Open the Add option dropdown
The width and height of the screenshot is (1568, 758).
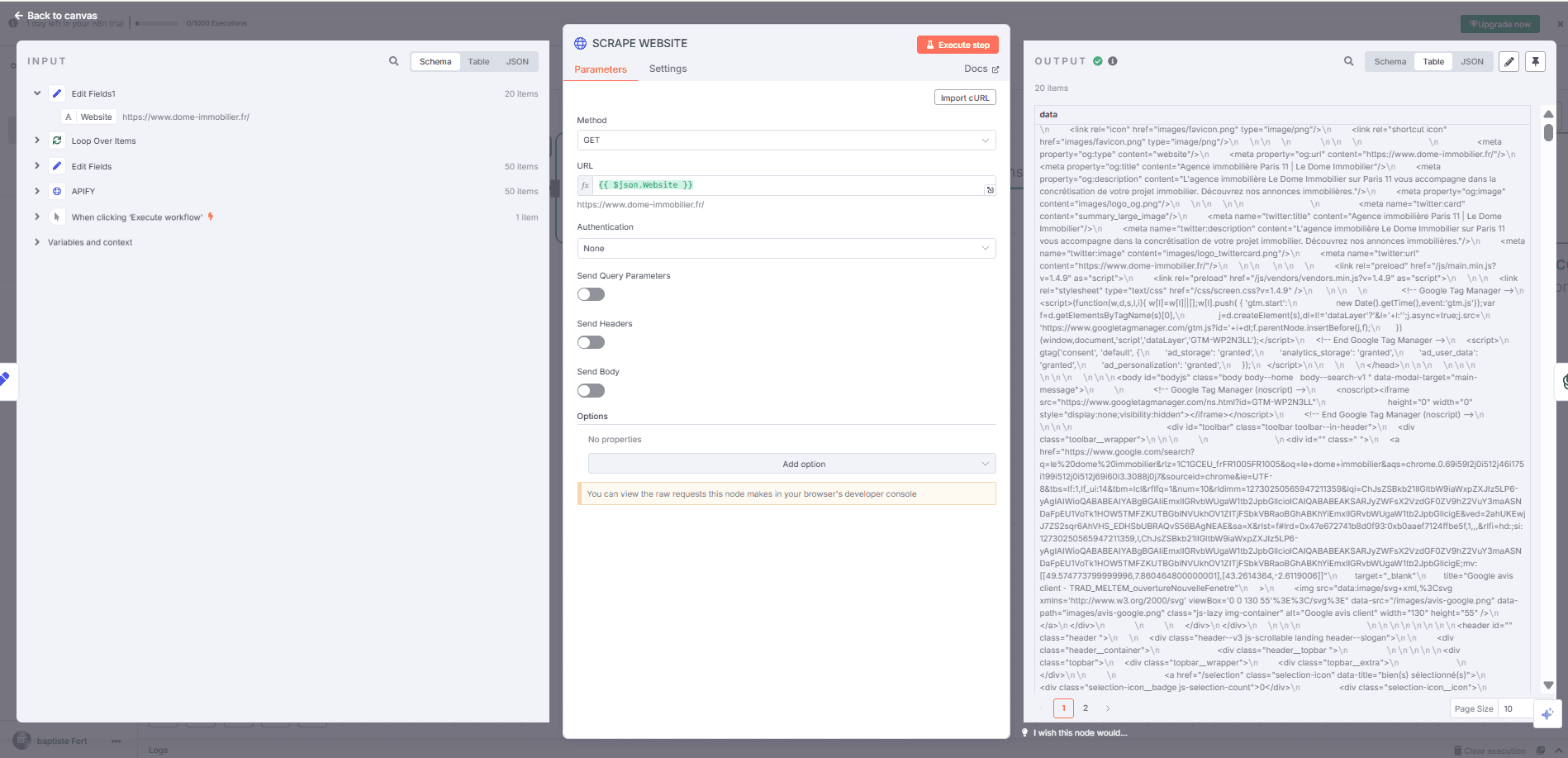point(792,464)
